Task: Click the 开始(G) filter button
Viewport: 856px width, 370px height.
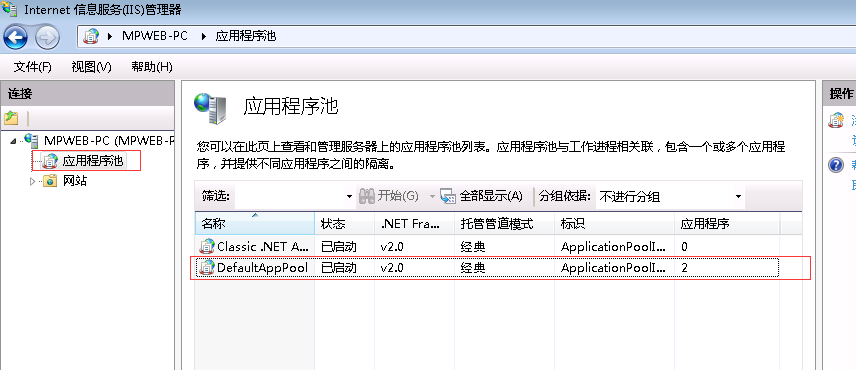Action: 389,196
